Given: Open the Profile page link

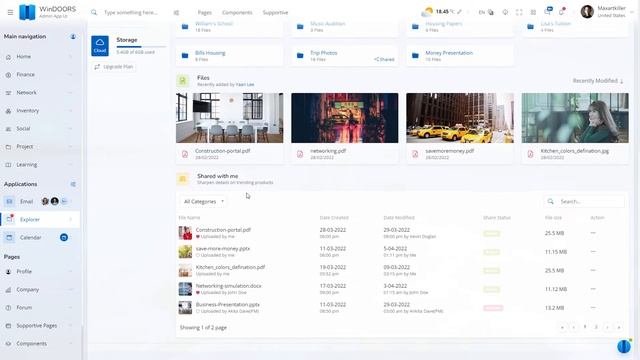Looking at the screenshot, I should 40,271.
